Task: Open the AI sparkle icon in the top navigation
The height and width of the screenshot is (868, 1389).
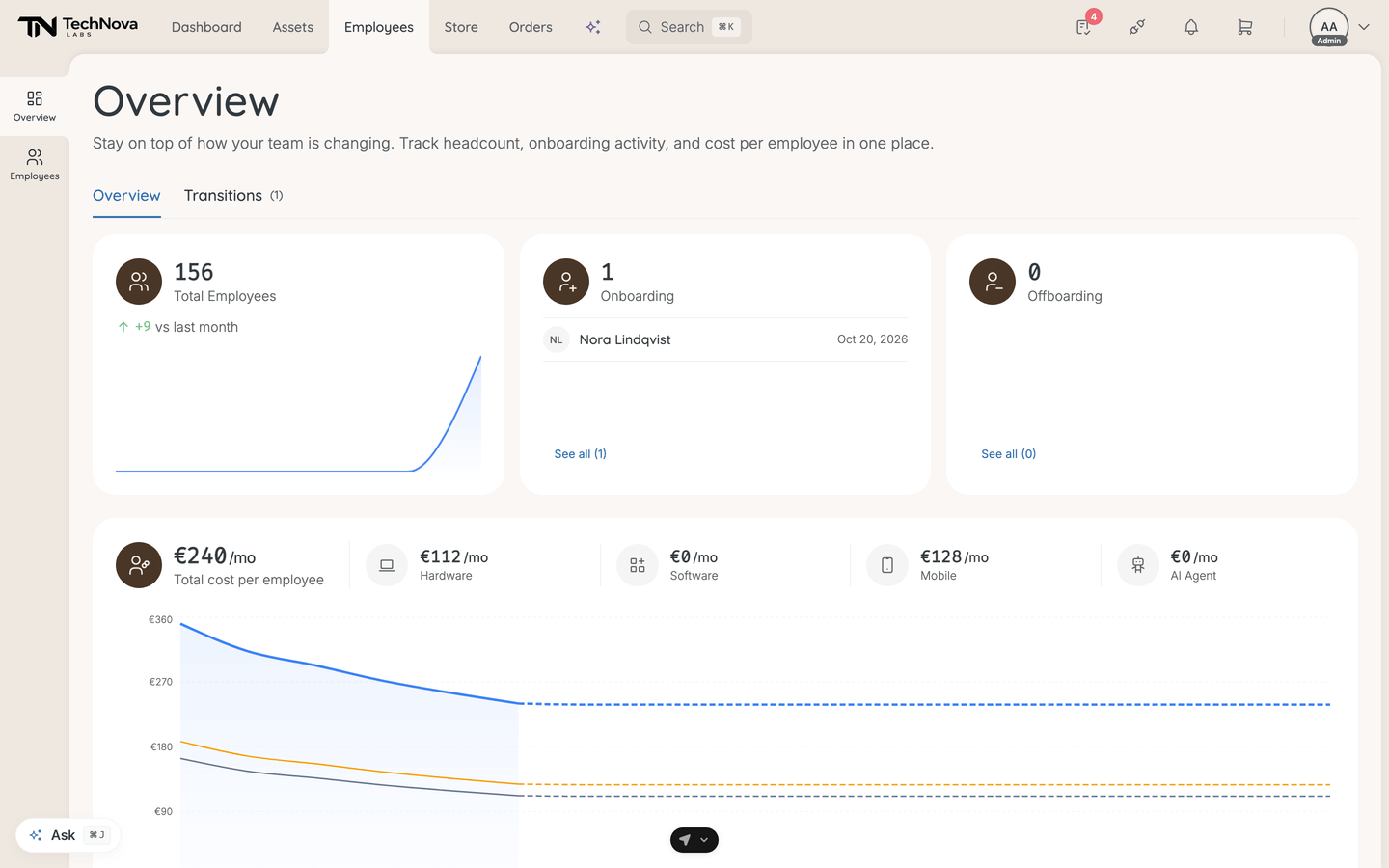Action: [x=593, y=27]
